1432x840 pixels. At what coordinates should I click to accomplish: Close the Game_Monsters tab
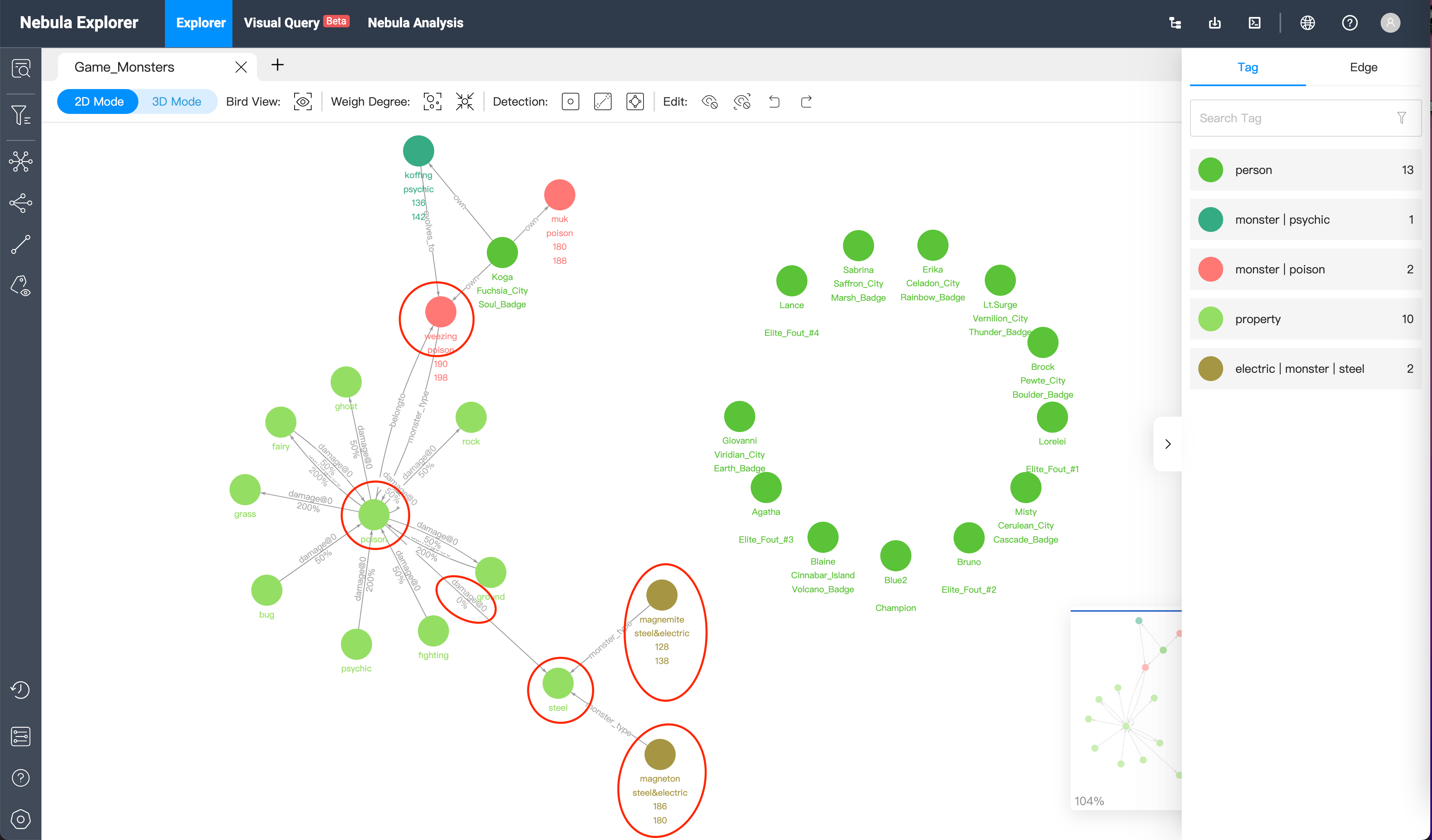pos(241,67)
